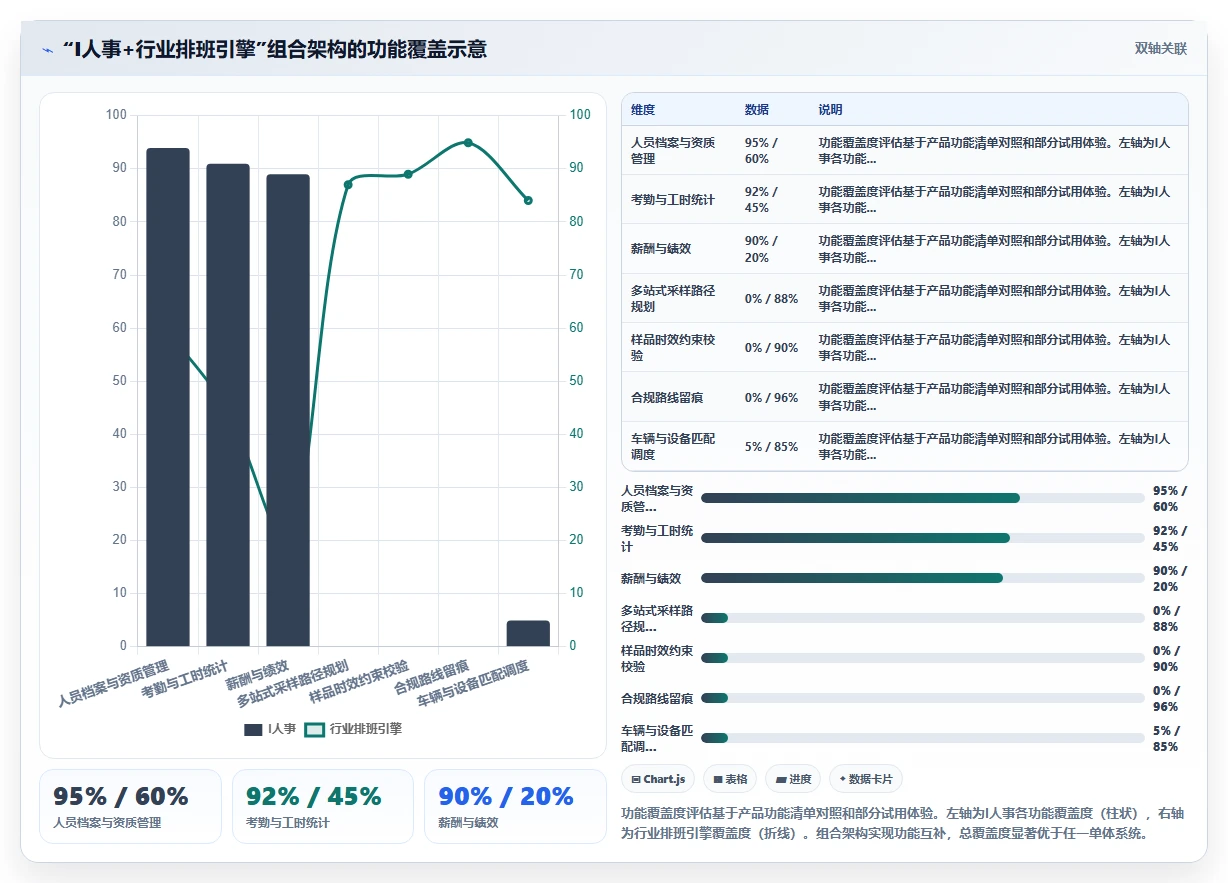Select the 表格 chip
The image size is (1228, 883).
pos(730,779)
